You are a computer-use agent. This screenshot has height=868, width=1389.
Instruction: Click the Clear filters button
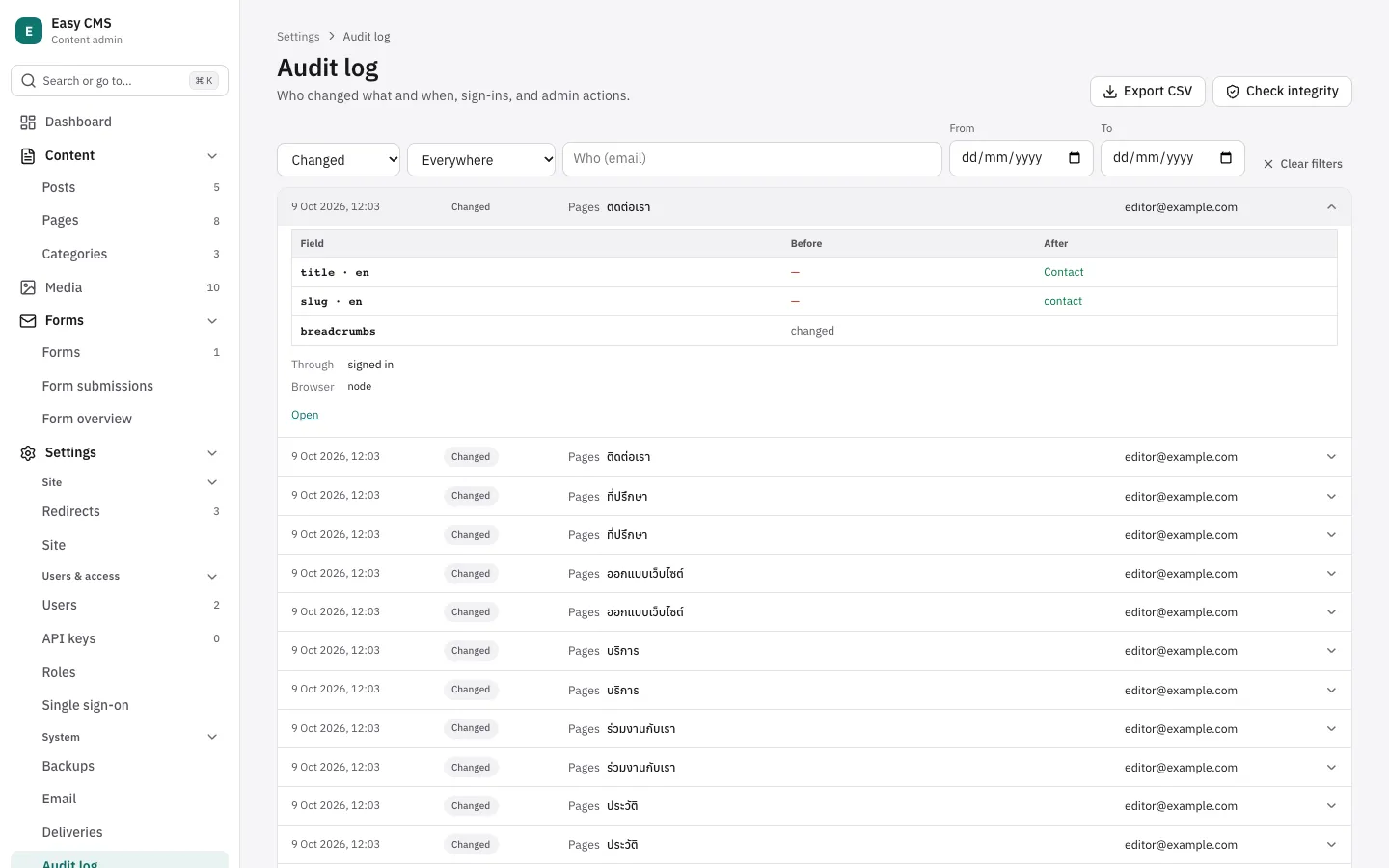point(1302,164)
